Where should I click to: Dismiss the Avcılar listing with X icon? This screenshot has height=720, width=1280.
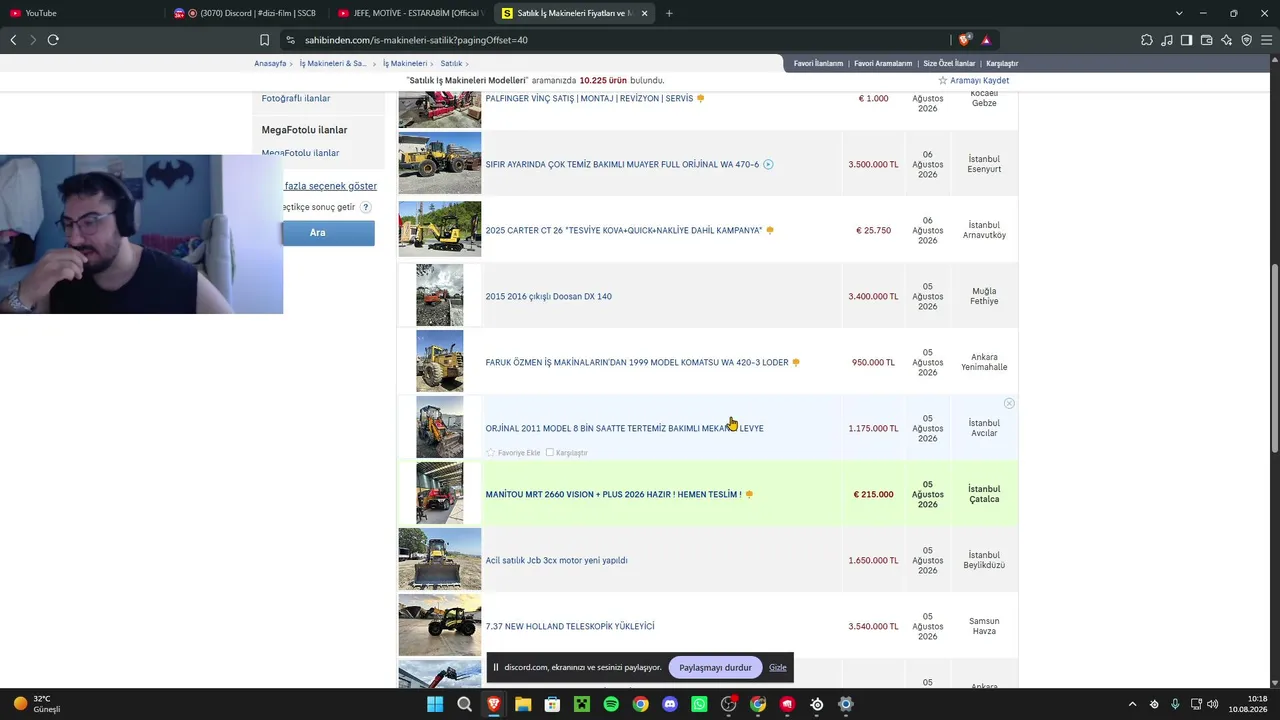[x=1009, y=403]
